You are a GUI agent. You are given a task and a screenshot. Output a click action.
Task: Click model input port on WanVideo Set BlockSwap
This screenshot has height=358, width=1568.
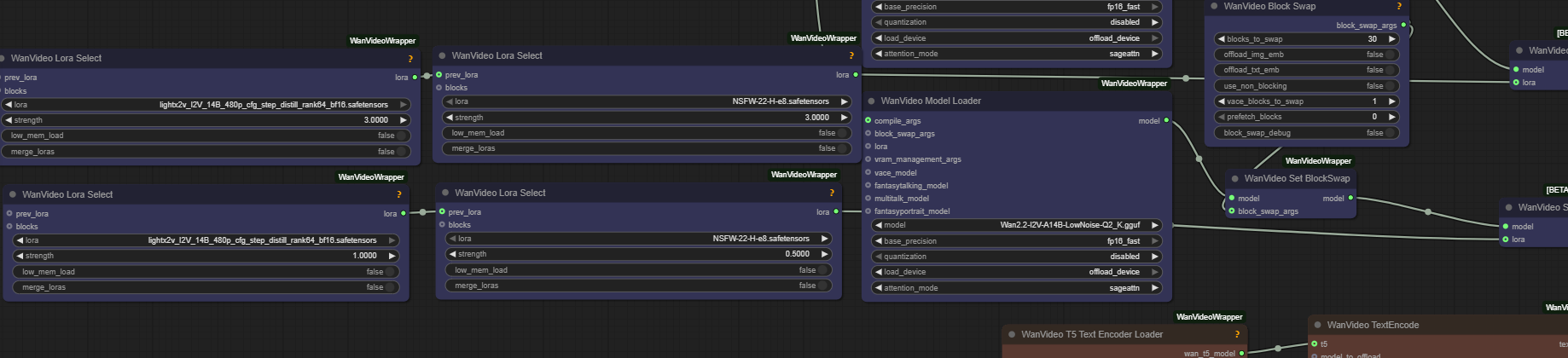point(1231,198)
